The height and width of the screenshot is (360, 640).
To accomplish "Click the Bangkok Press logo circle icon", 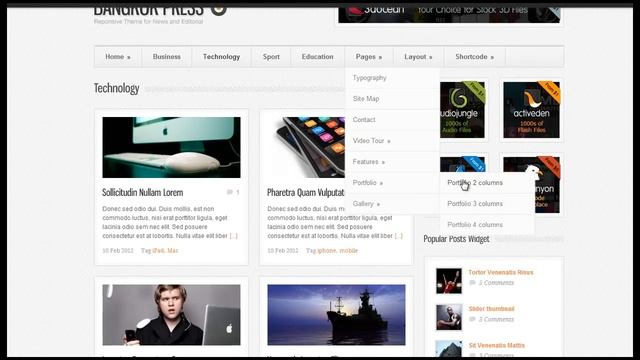I will 218,10.
